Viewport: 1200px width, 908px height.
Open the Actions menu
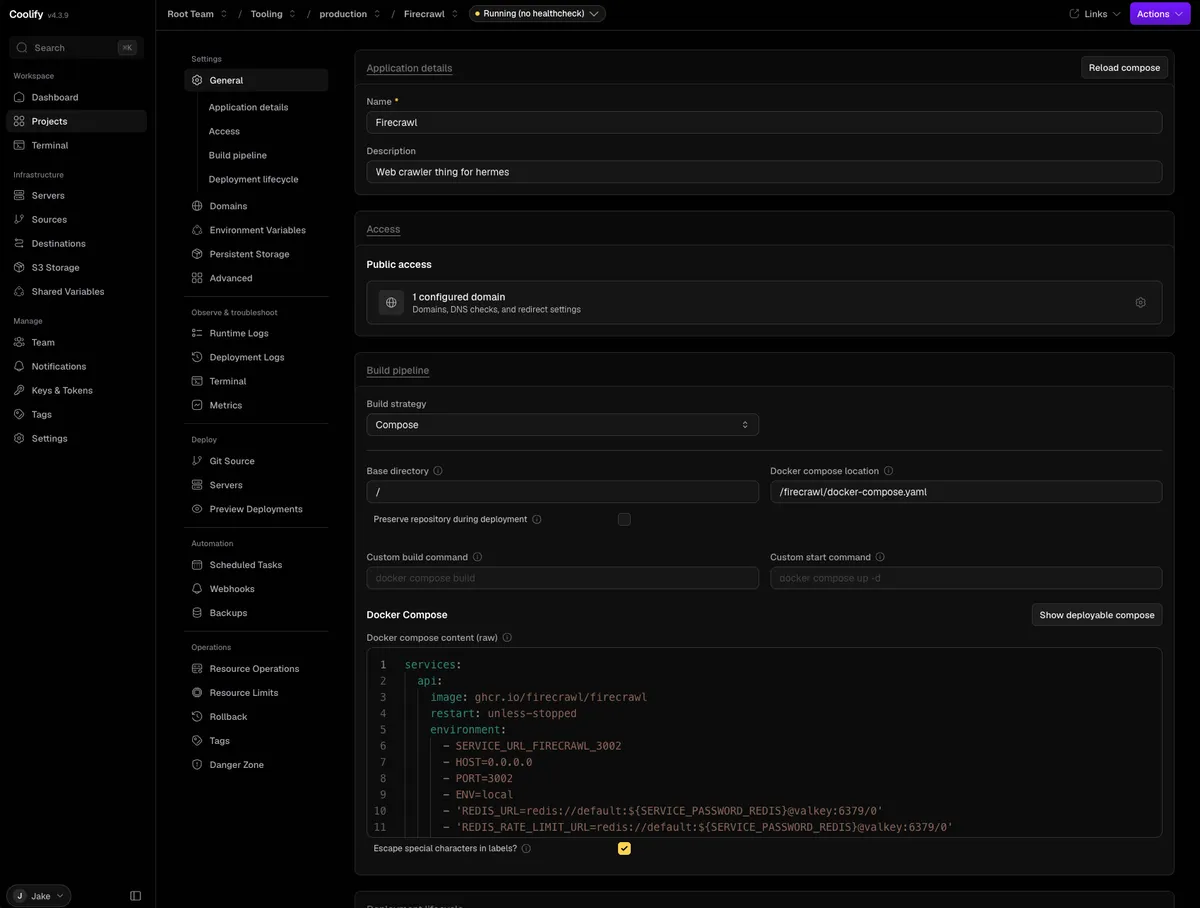point(1160,14)
